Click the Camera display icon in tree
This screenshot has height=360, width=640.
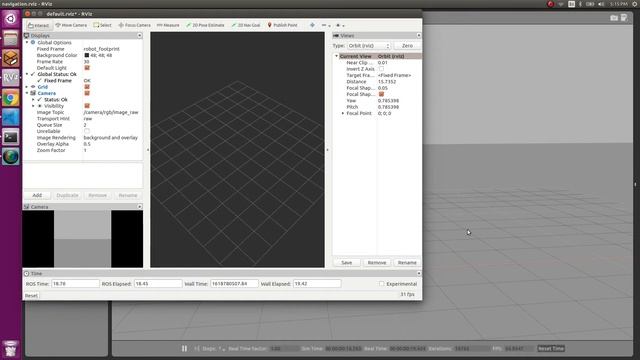pos(33,93)
